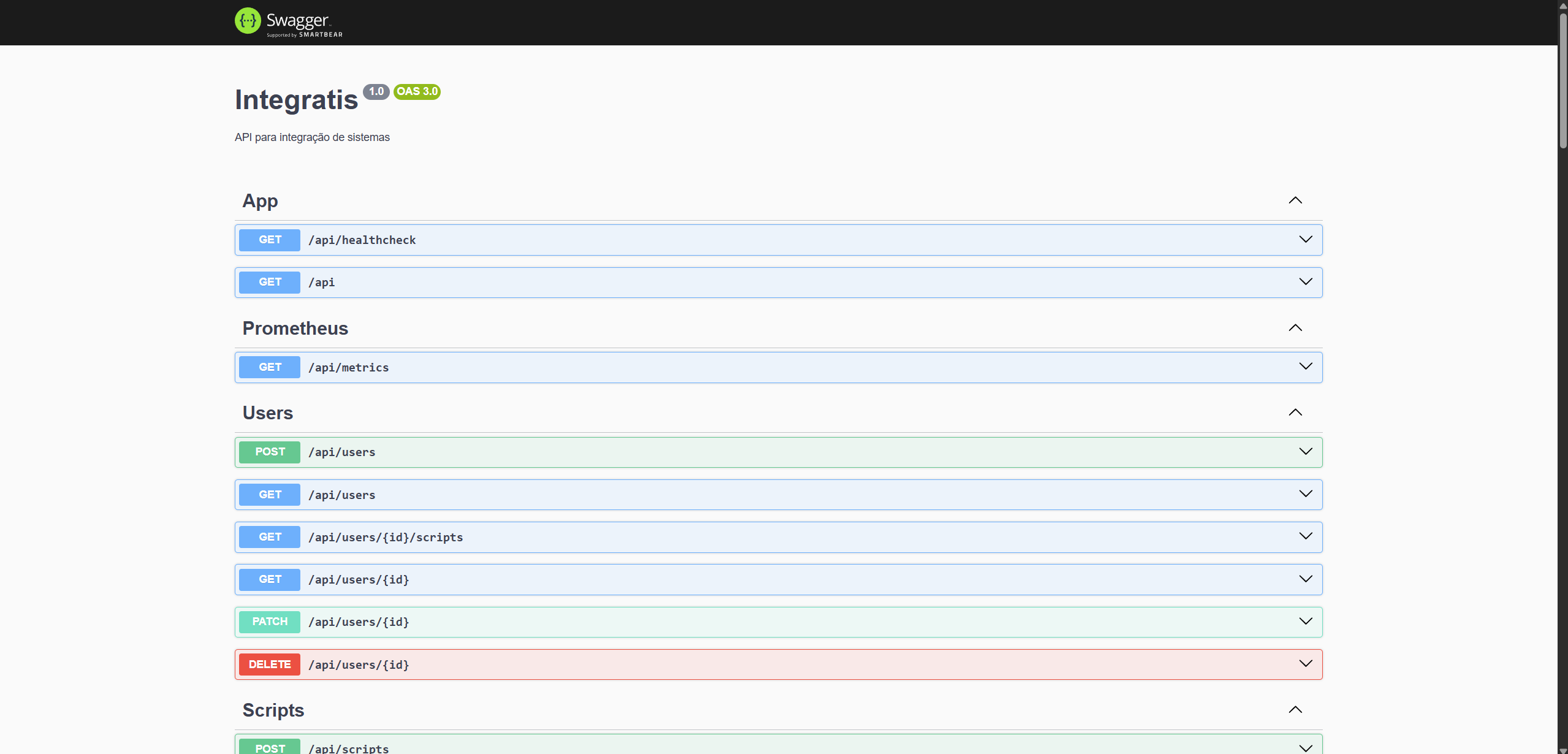Collapse the Prometheus section
The height and width of the screenshot is (754, 1568).
(x=1295, y=328)
